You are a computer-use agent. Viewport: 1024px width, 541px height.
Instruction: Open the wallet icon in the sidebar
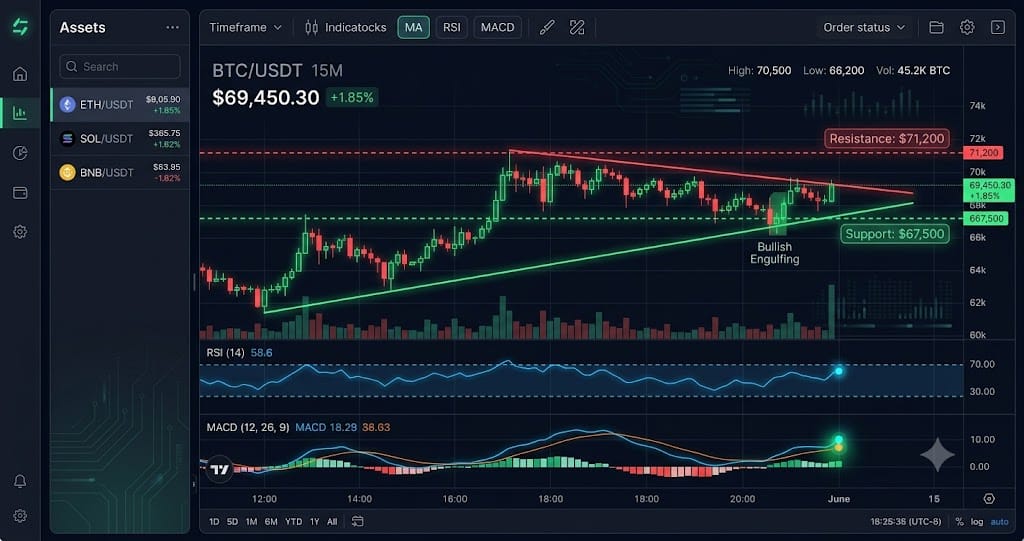tap(20, 193)
